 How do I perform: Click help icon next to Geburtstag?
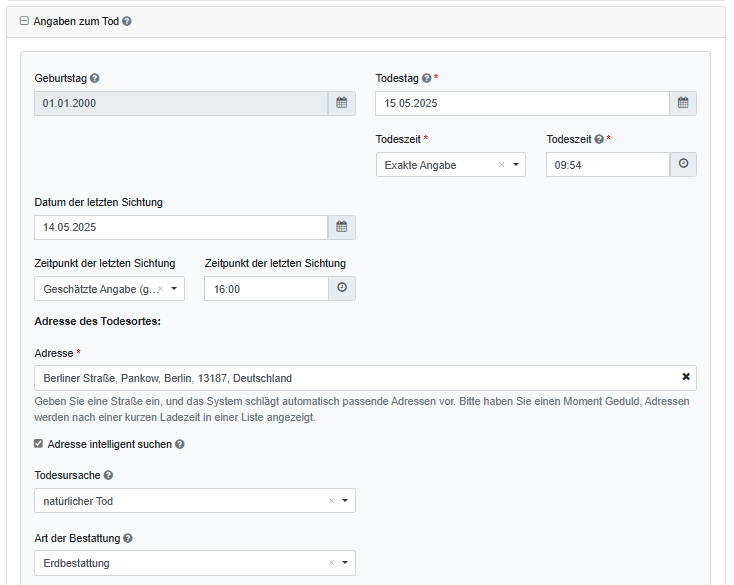pyautogui.click(x=95, y=78)
